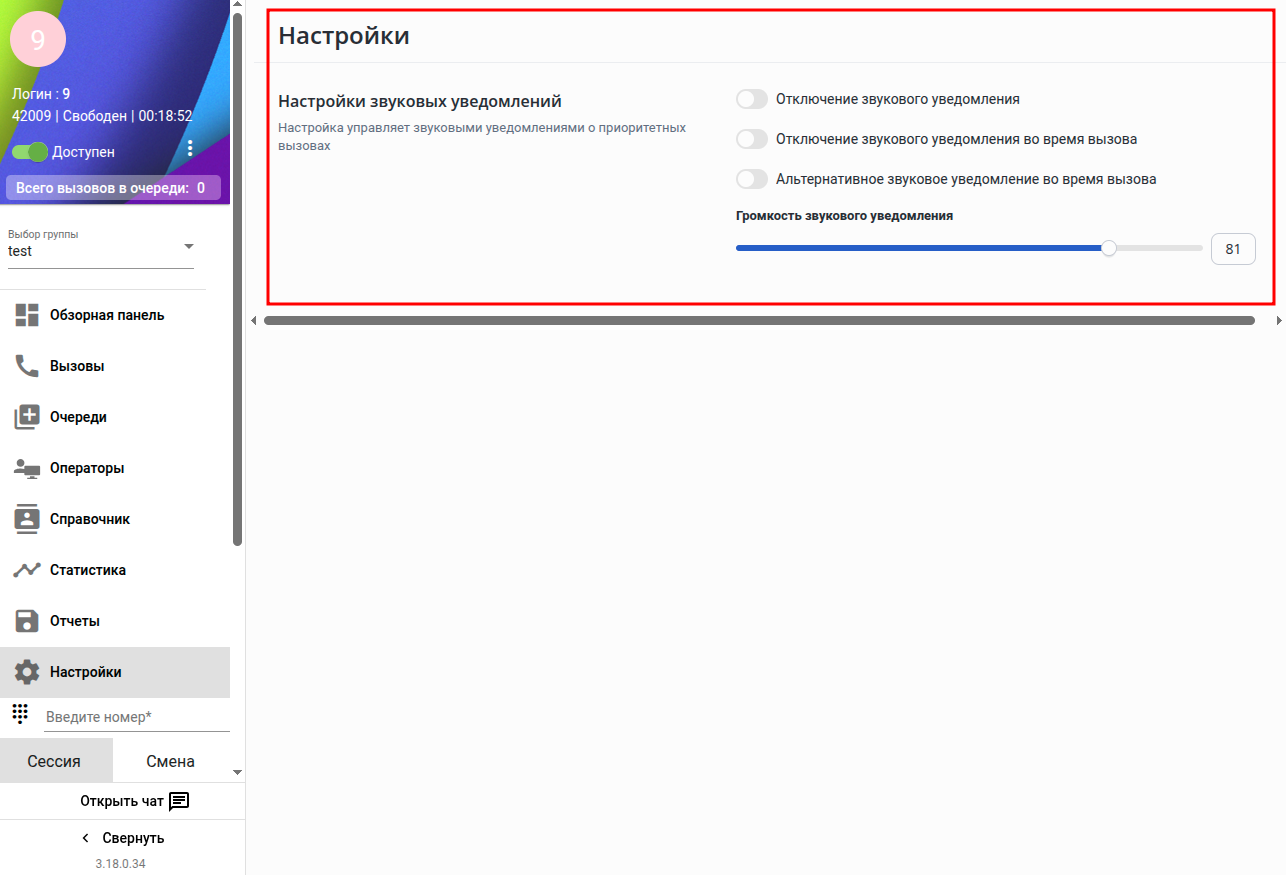Select the Операторы icon
1286x875 pixels.
27,468
